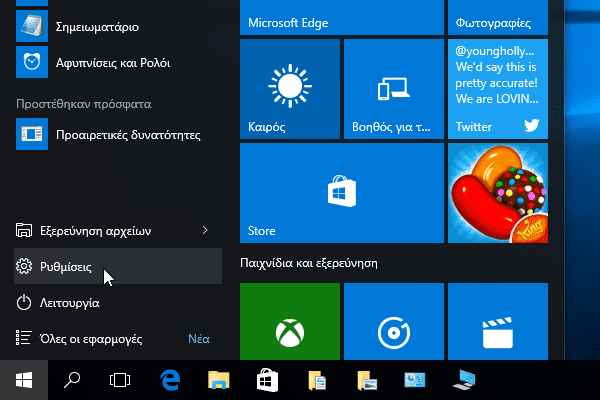
Task: Open the Store tile
Action: [x=342, y=193]
